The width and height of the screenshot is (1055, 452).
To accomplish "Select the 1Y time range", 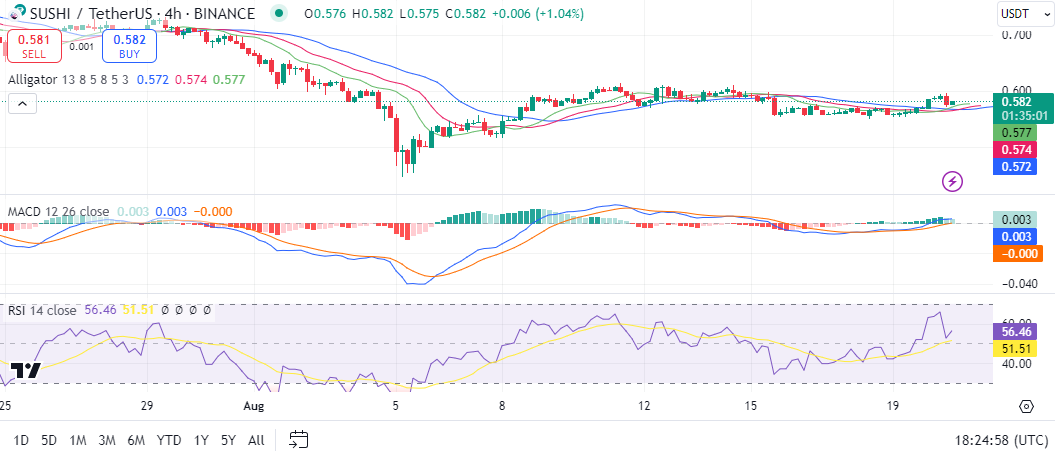I will click(x=201, y=441).
